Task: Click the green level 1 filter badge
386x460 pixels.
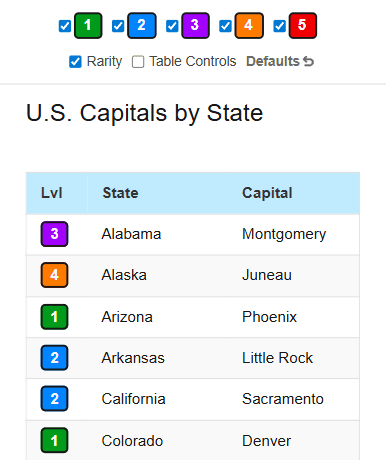Action: click(x=88, y=26)
